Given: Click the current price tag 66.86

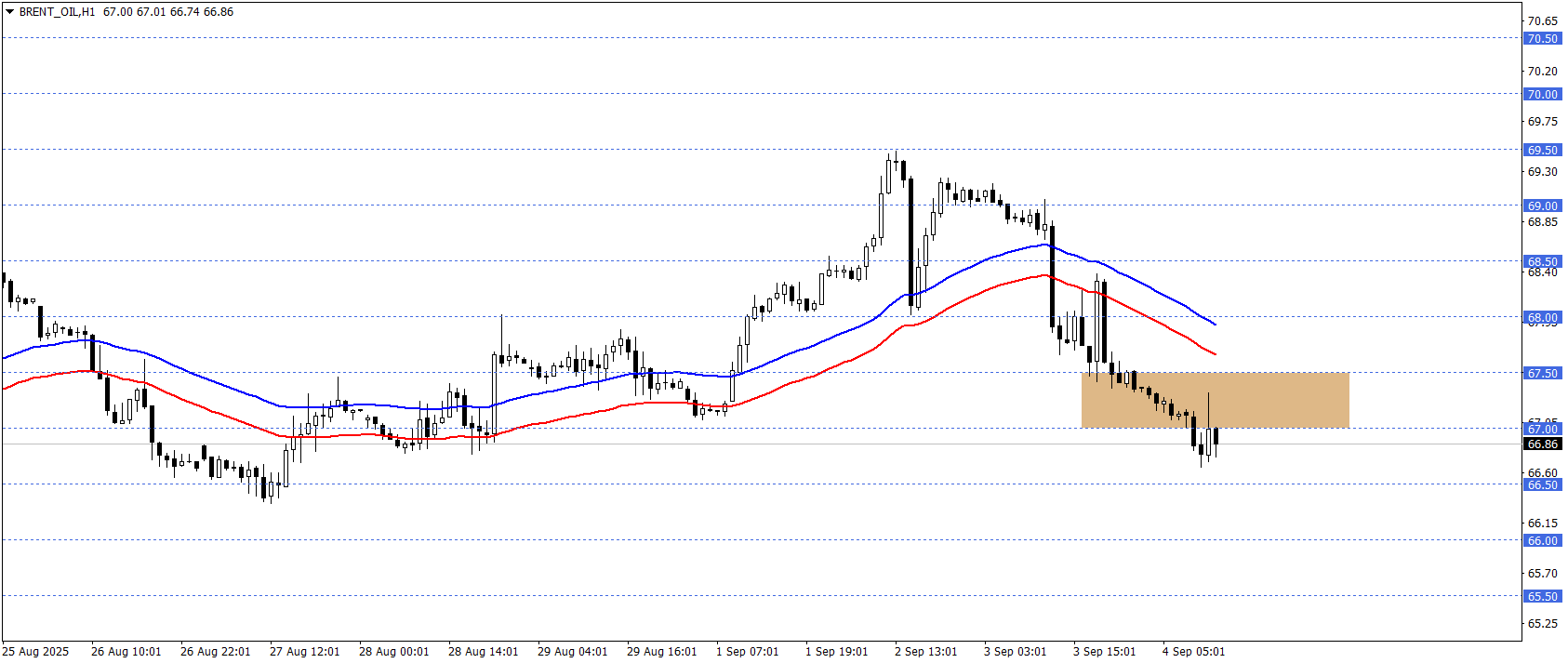Looking at the screenshot, I should tap(1542, 444).
